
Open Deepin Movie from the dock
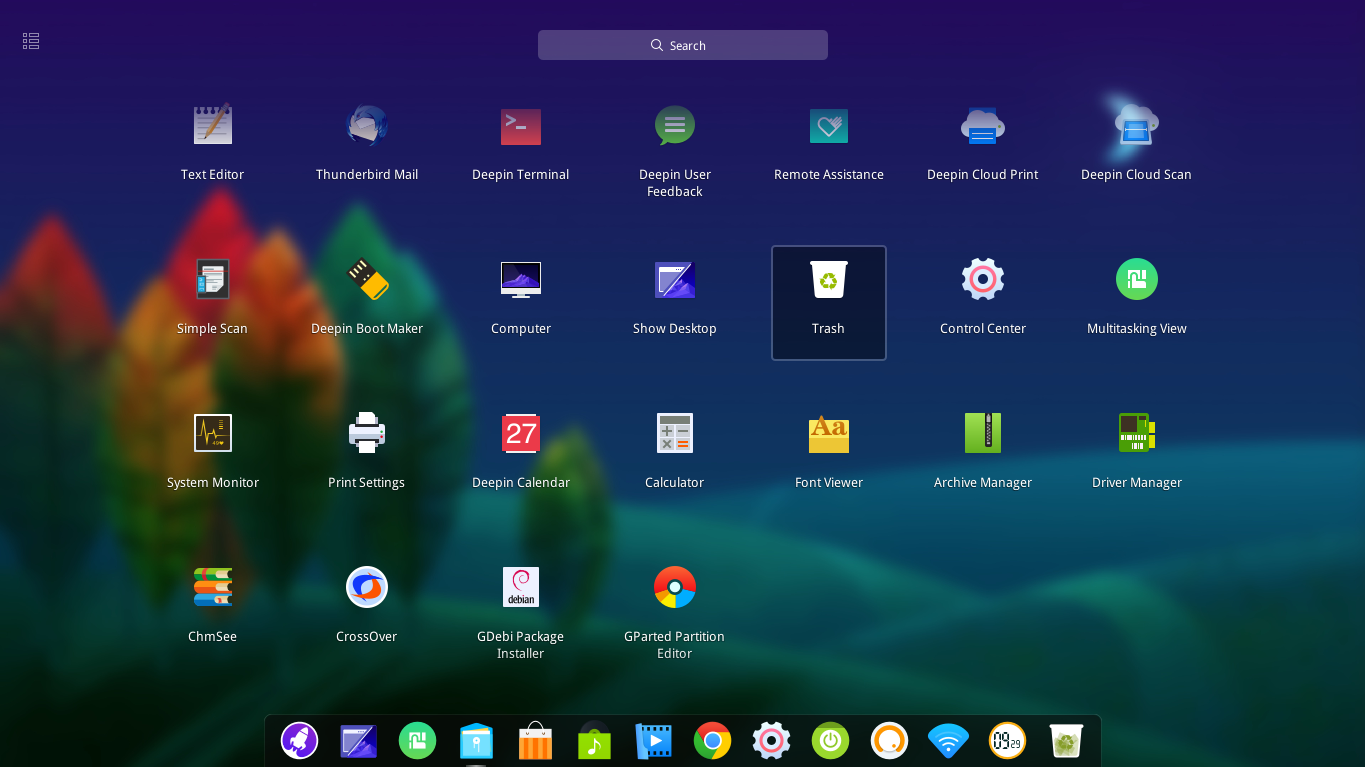653,741
